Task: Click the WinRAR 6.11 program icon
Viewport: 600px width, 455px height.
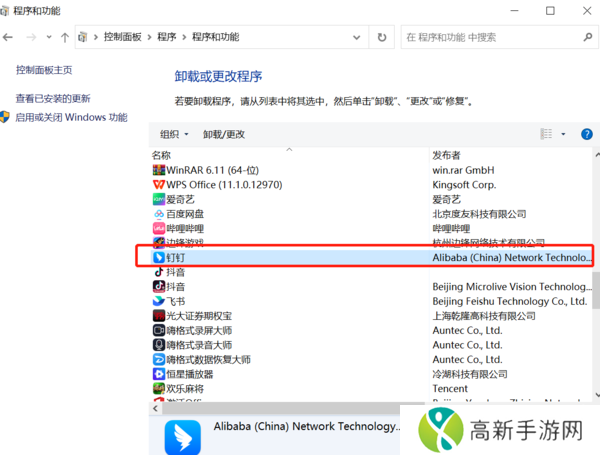Action: pos(158,170)
